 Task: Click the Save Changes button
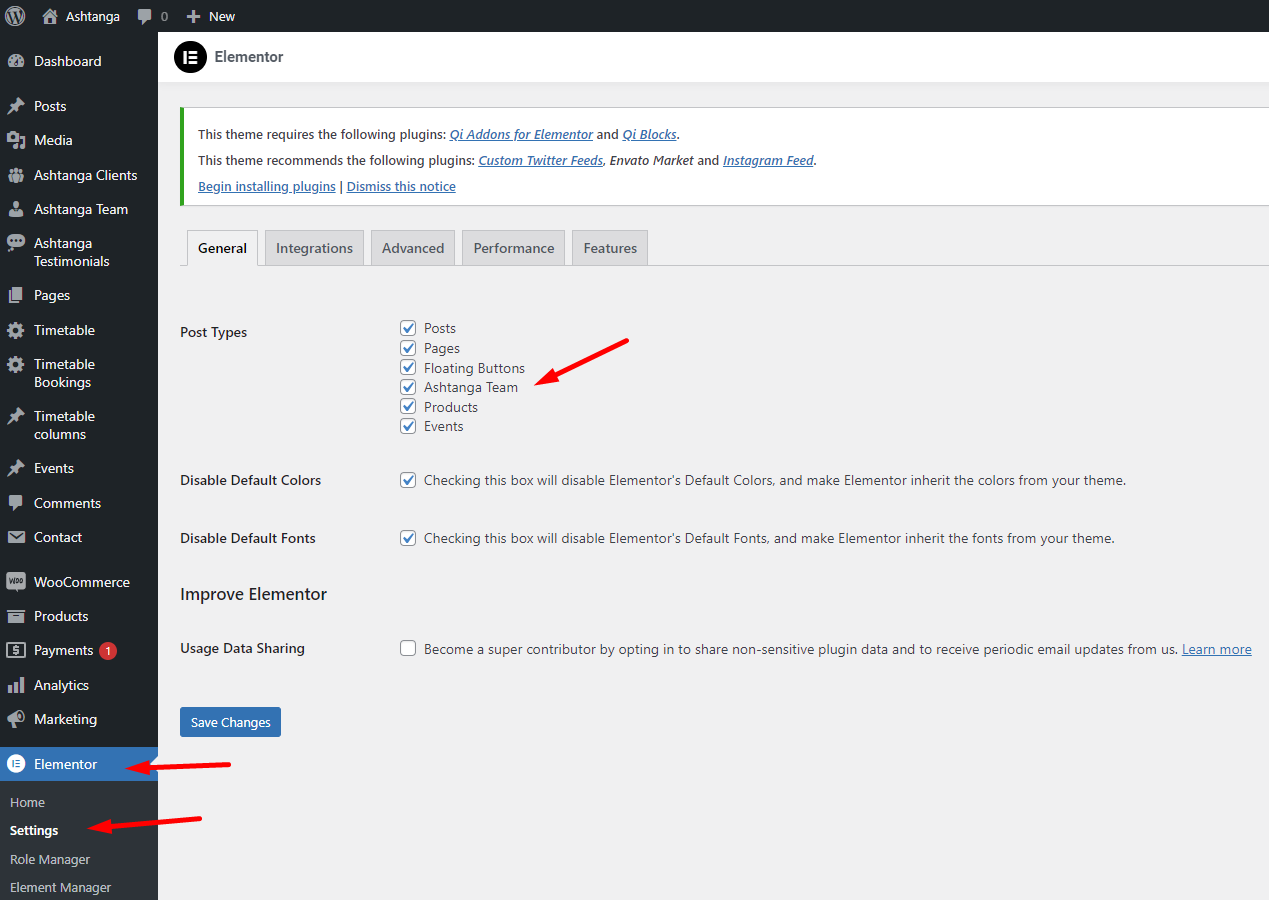pos(230,722)
